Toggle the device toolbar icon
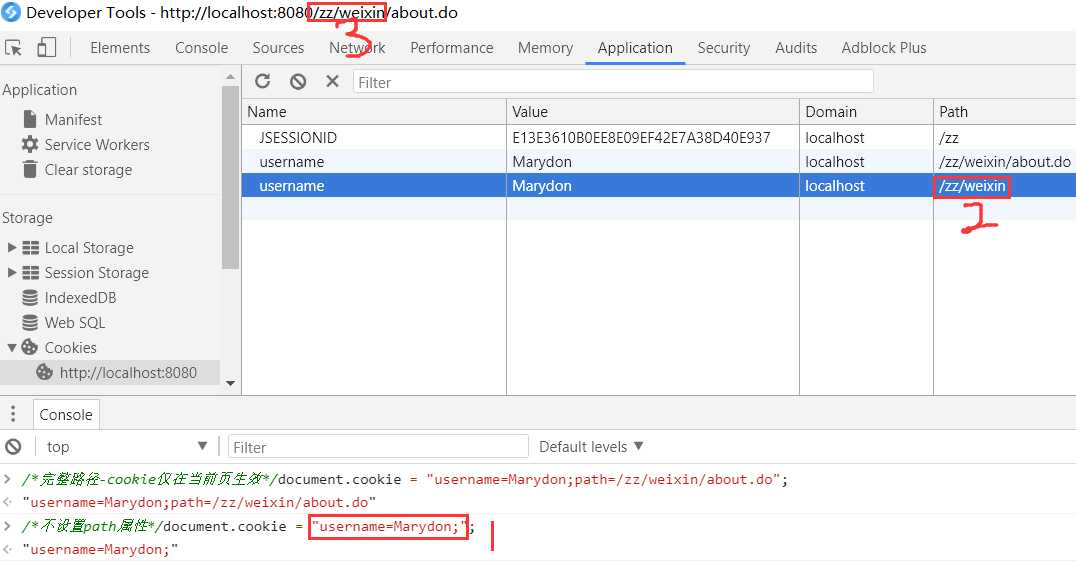The width and height of the screenshot is (1076, 565). (x=46, y=47)
